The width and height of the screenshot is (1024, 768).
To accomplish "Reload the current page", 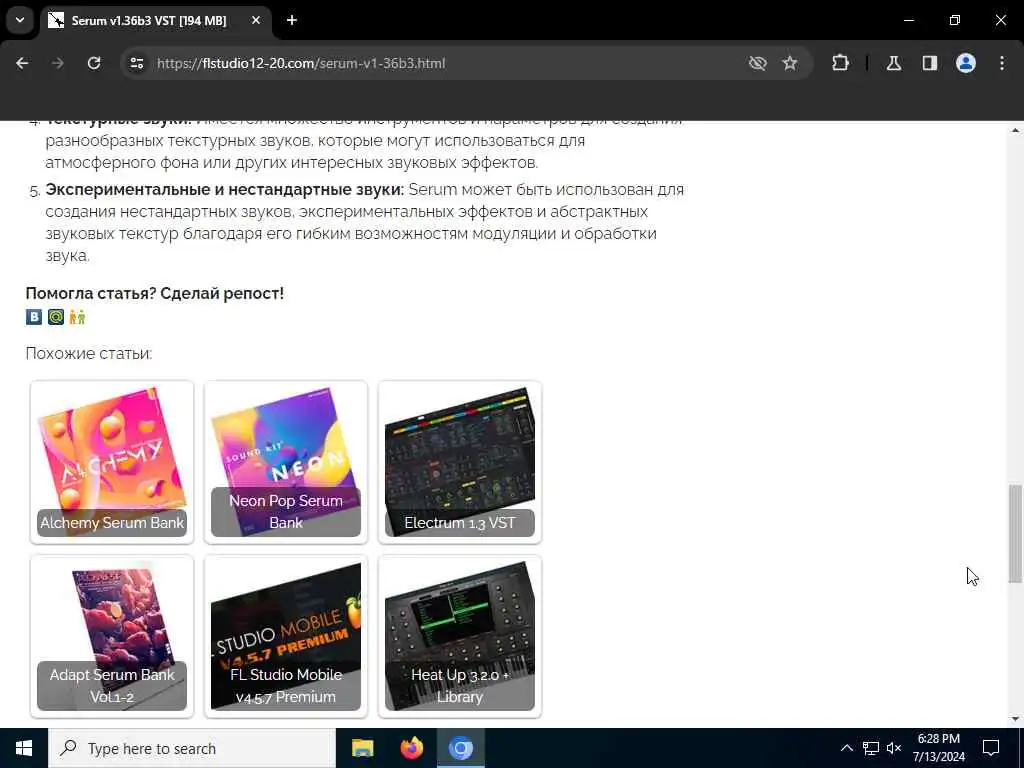I will [94, 63].
